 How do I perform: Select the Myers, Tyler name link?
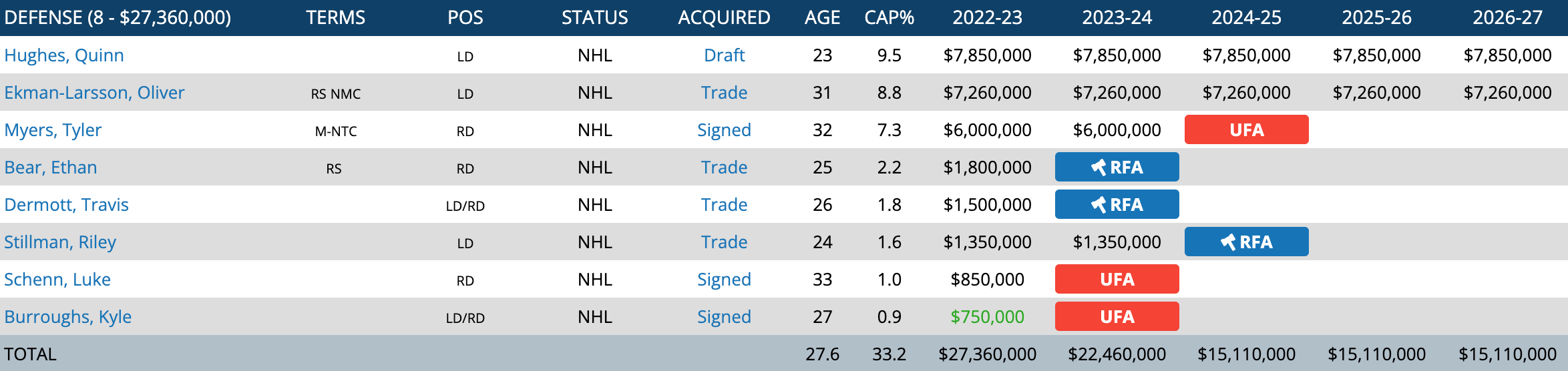(x=53, y=130)
